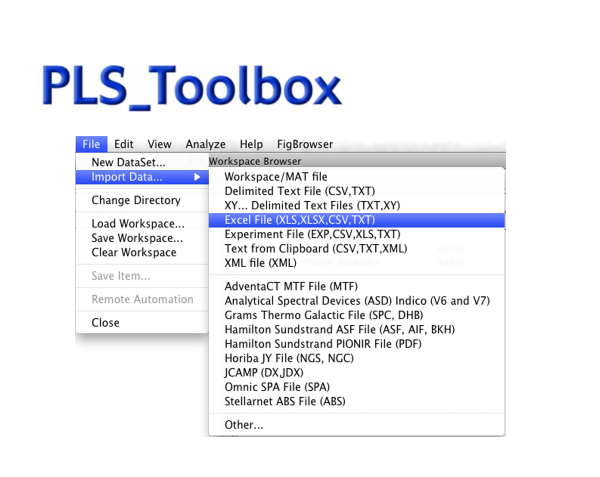Choose Horiba JY File (NGS, NGC)
This screenshot has height=477, width=600.
[x=357, y=358]
